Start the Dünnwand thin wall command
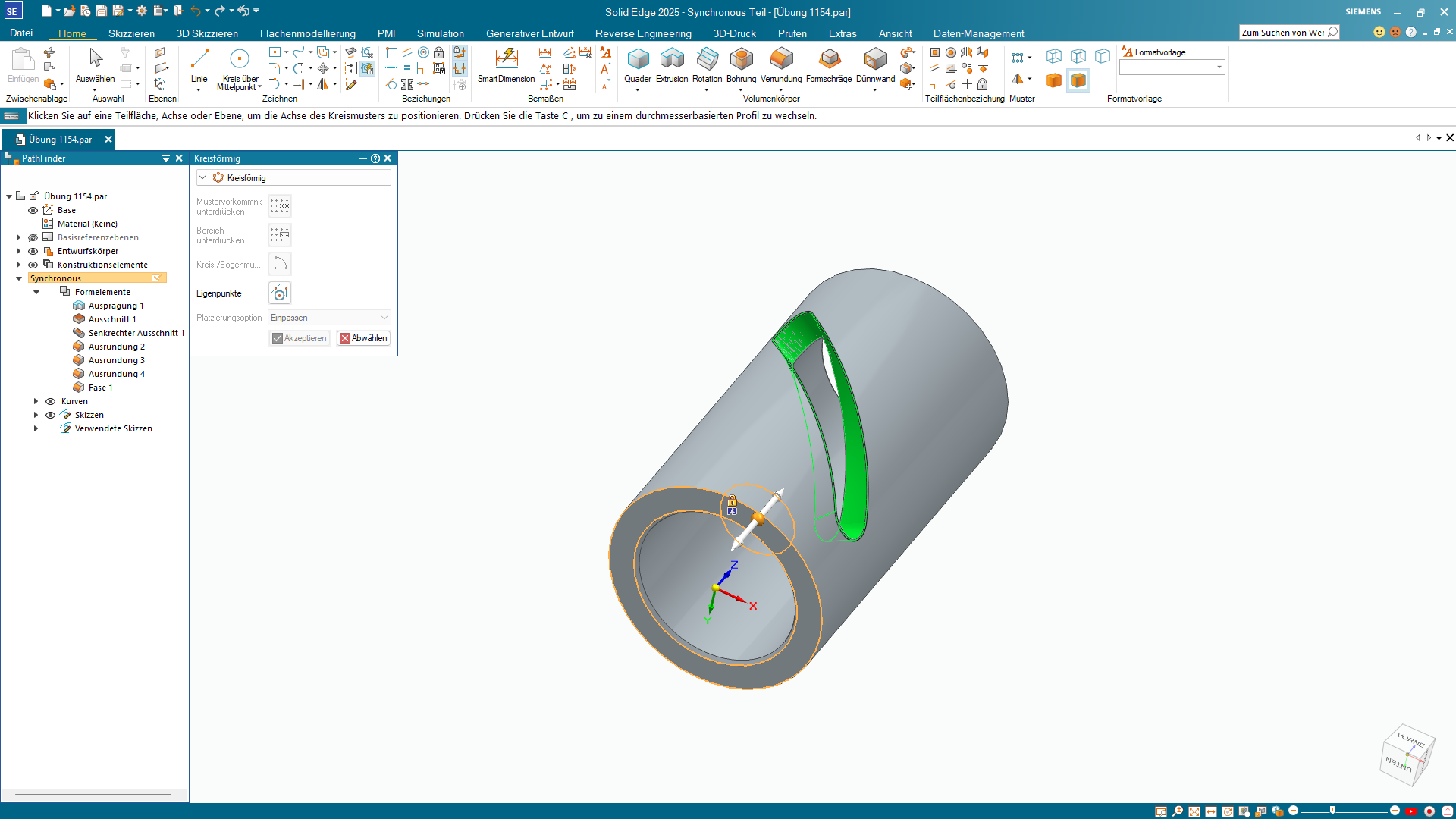 tap(875, 66)
